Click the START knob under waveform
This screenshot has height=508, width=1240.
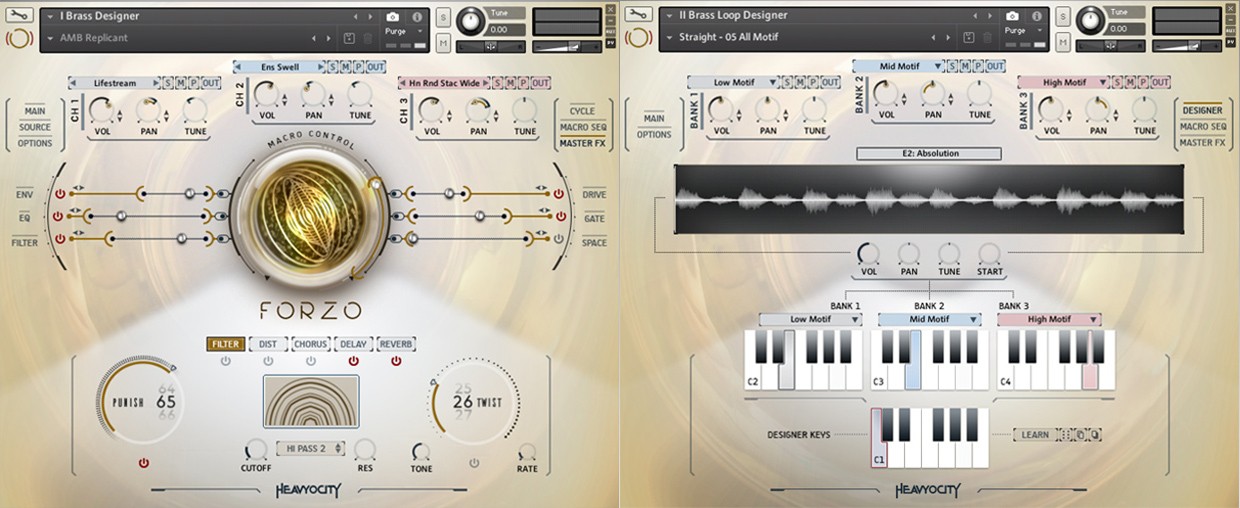pos(989,253)
